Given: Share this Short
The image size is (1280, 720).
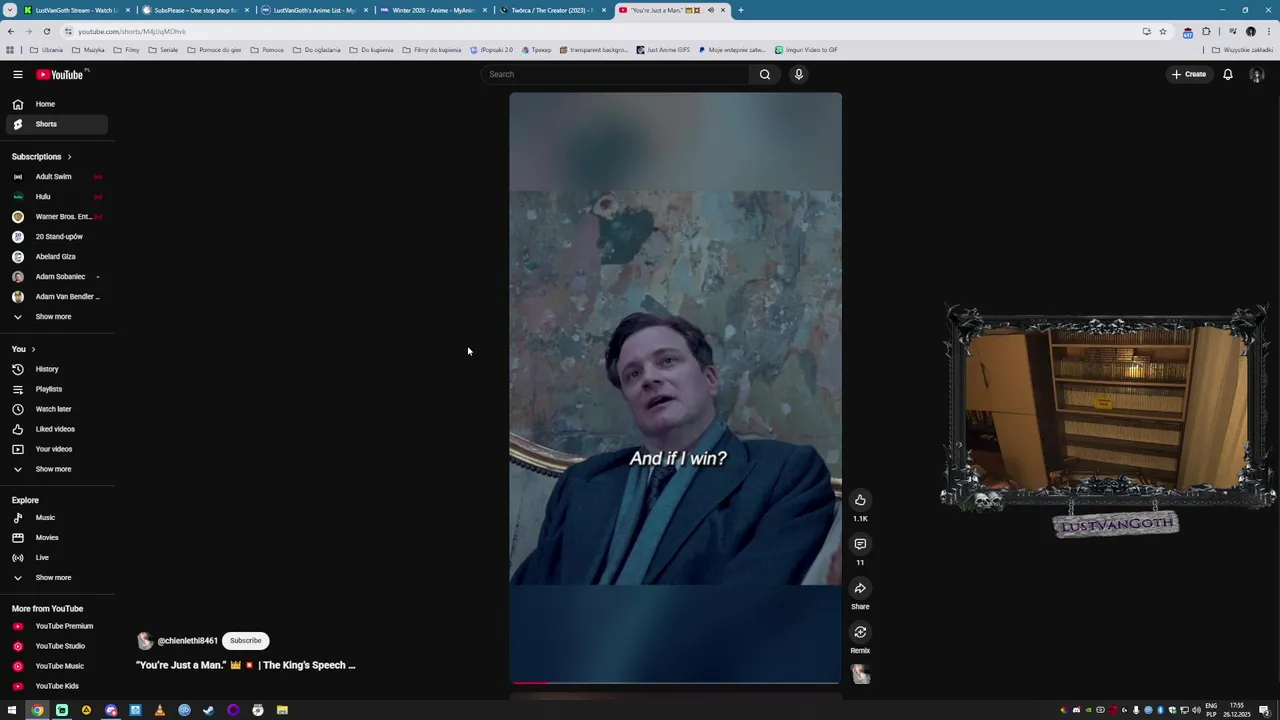Looking at the screenshot, I should (x=860, y=588).
